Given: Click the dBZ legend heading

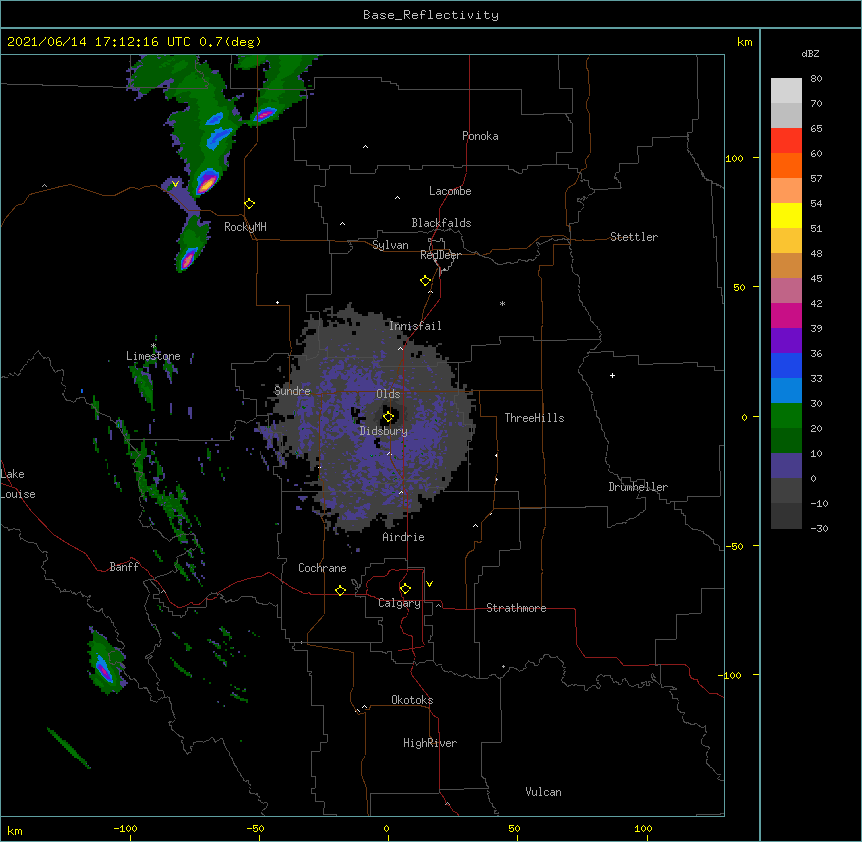Looking at the screenshot, I should tap(810, 53).
